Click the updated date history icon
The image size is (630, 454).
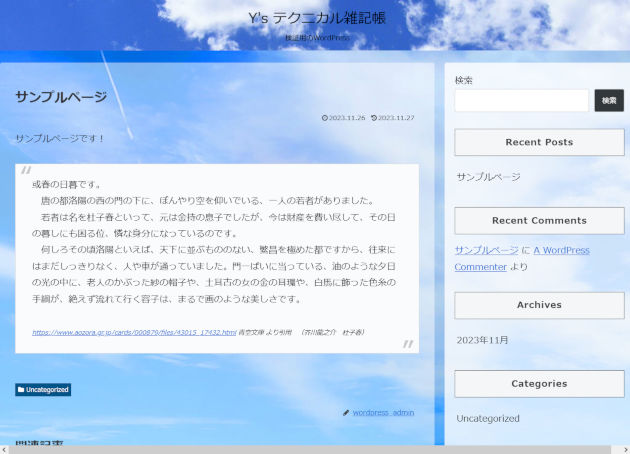tap(374, 118)
